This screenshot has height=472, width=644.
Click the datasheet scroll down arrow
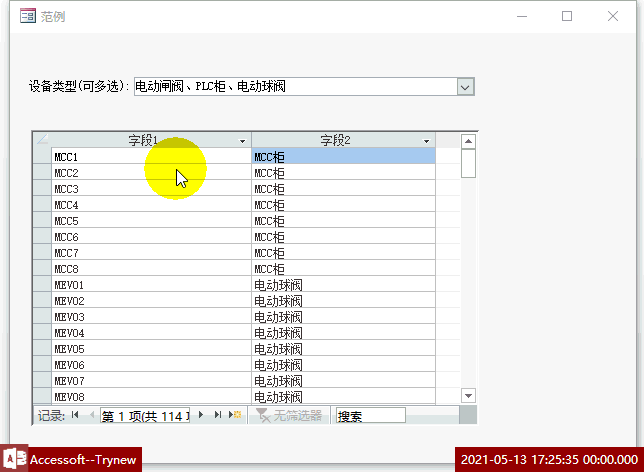coord(468,396)
